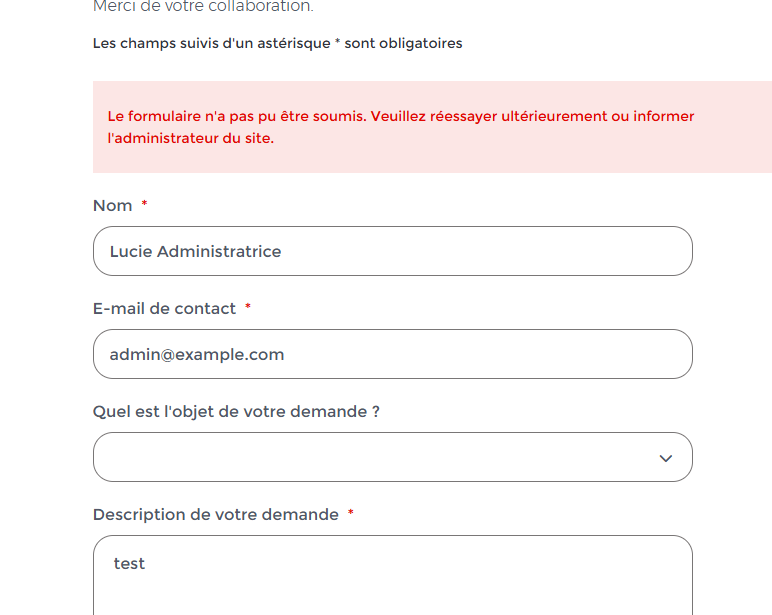The width and height of the screenshot is (772, 615).
Task: Click the asterisk in the mandatory fields notice
Action: coord(338,44)
